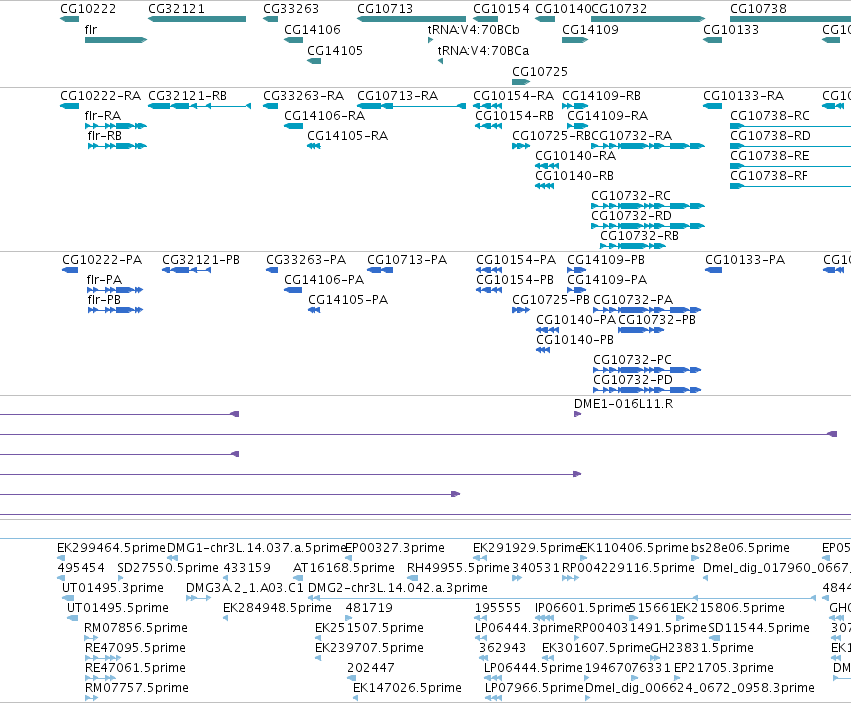Select transcript flr-RA
The height and width of the screenshot is (703, 851).
[103, 116]
